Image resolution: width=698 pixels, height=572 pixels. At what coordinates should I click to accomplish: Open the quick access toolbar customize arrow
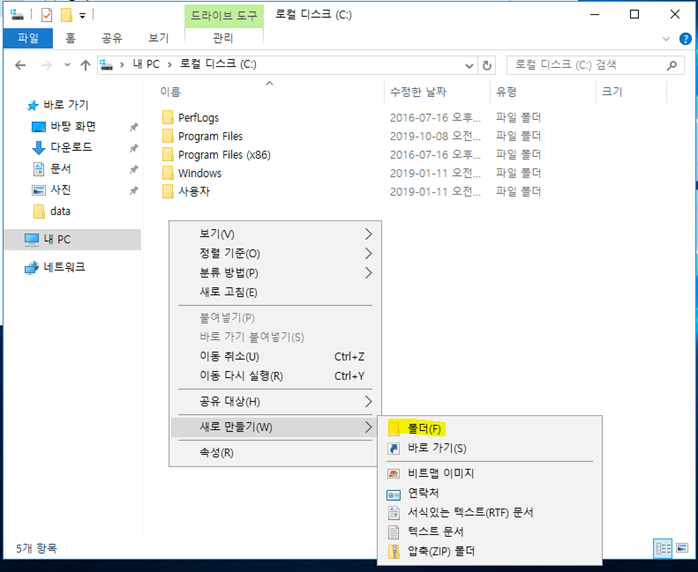point(82,16)
